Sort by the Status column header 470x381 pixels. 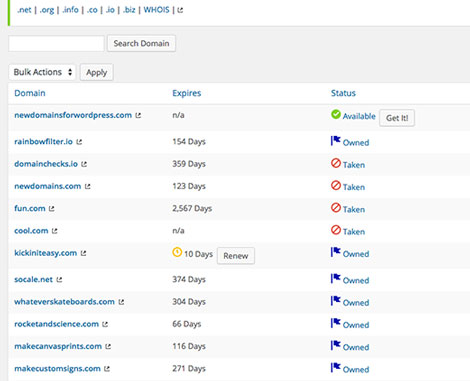343,93
